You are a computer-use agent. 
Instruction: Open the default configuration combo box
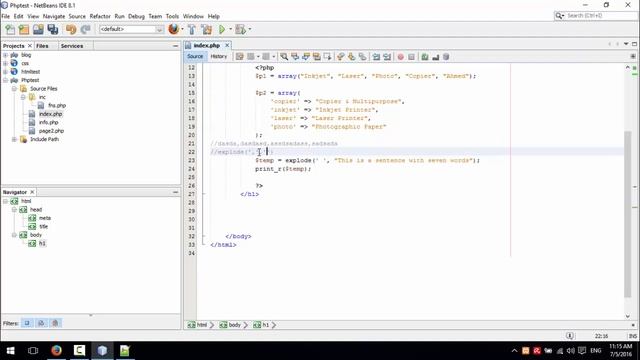click(131, 29)
